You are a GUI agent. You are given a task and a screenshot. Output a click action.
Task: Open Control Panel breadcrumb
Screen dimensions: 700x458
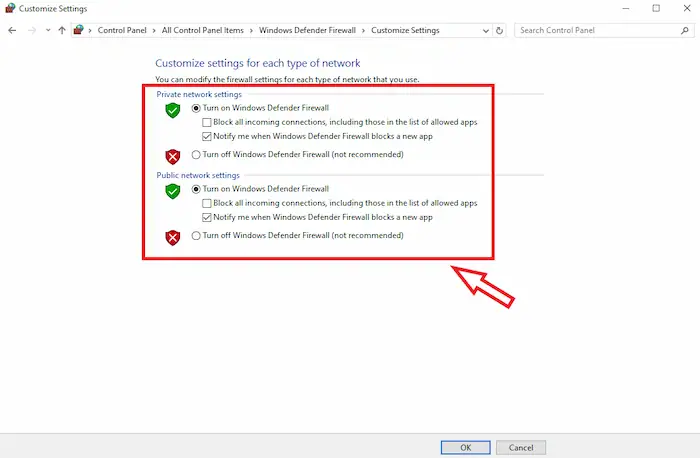click(x=122, y=30)
